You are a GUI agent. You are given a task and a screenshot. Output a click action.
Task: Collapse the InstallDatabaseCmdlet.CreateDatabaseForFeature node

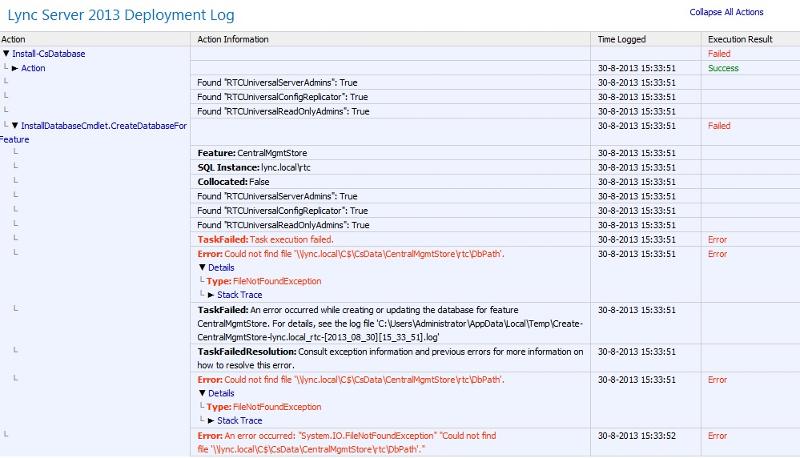15,125
